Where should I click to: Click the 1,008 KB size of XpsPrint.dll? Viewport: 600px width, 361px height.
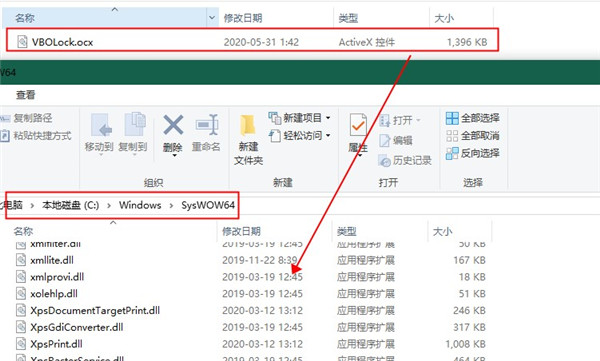[465, 344]
